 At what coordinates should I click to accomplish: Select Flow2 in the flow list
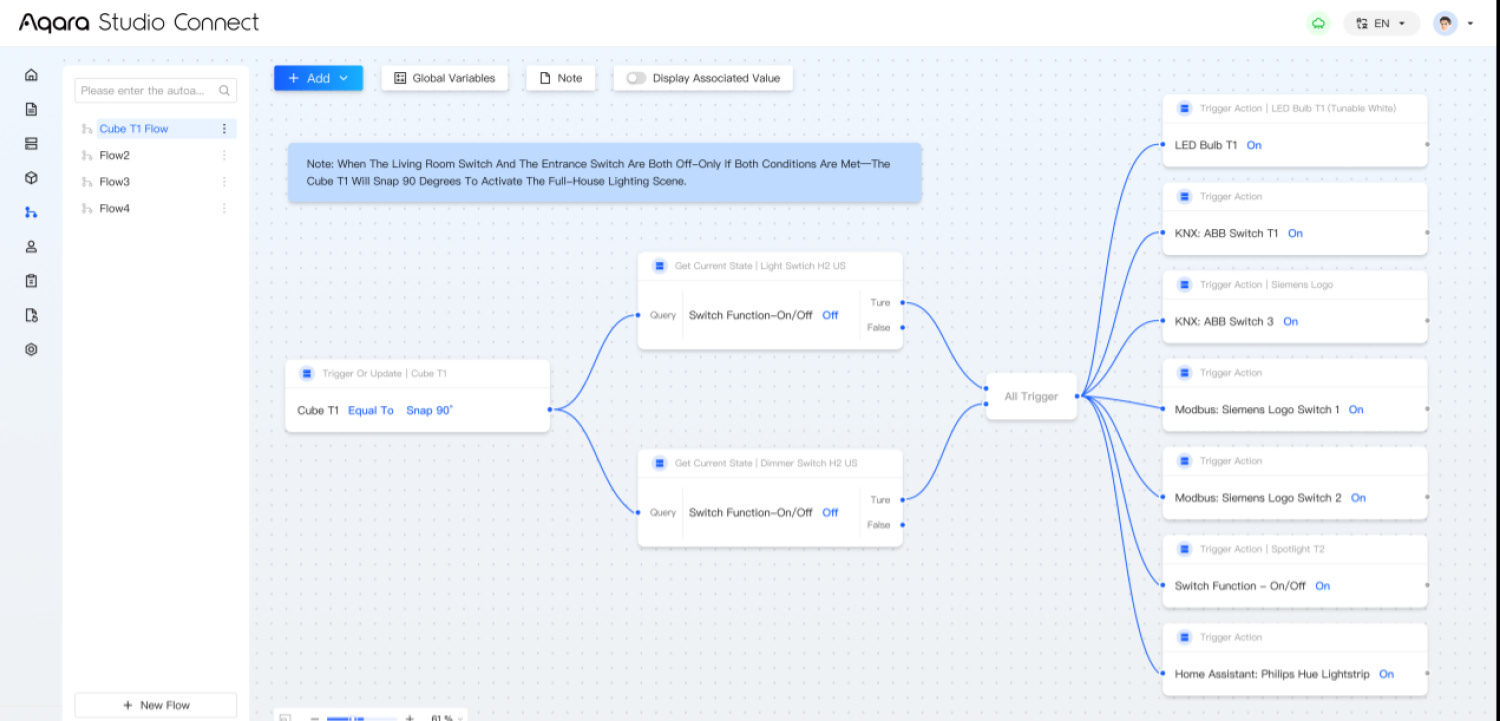click(115, 156)
